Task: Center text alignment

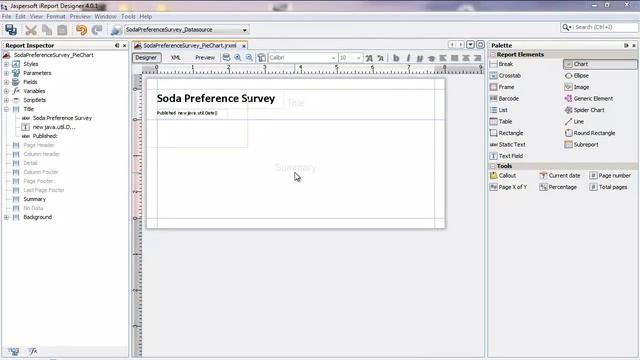Action: [x=466, y=58]
